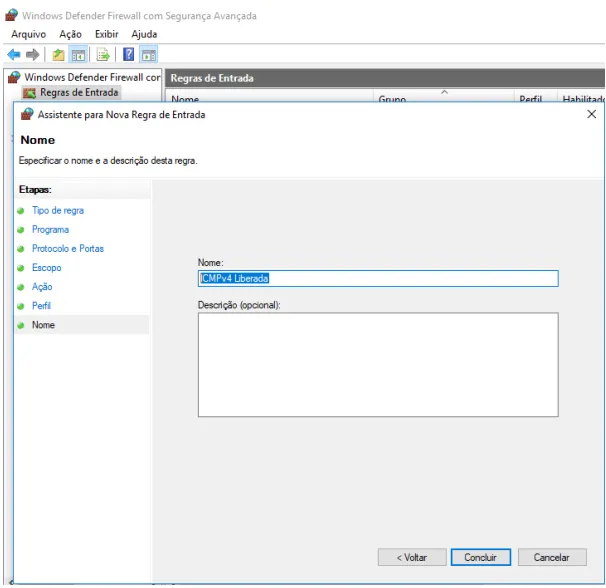Viewport: 606px width, 588px height.
Task: Select Regras de Entrada in the tree
Action: 79,92
